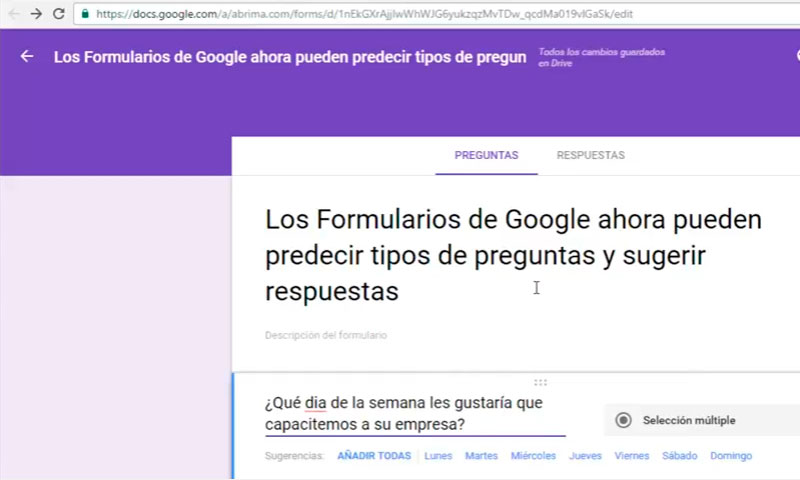
Task: Click AÑADIR TODAS suggestions button
Action: pyautogui.click(x=374, y=456)
